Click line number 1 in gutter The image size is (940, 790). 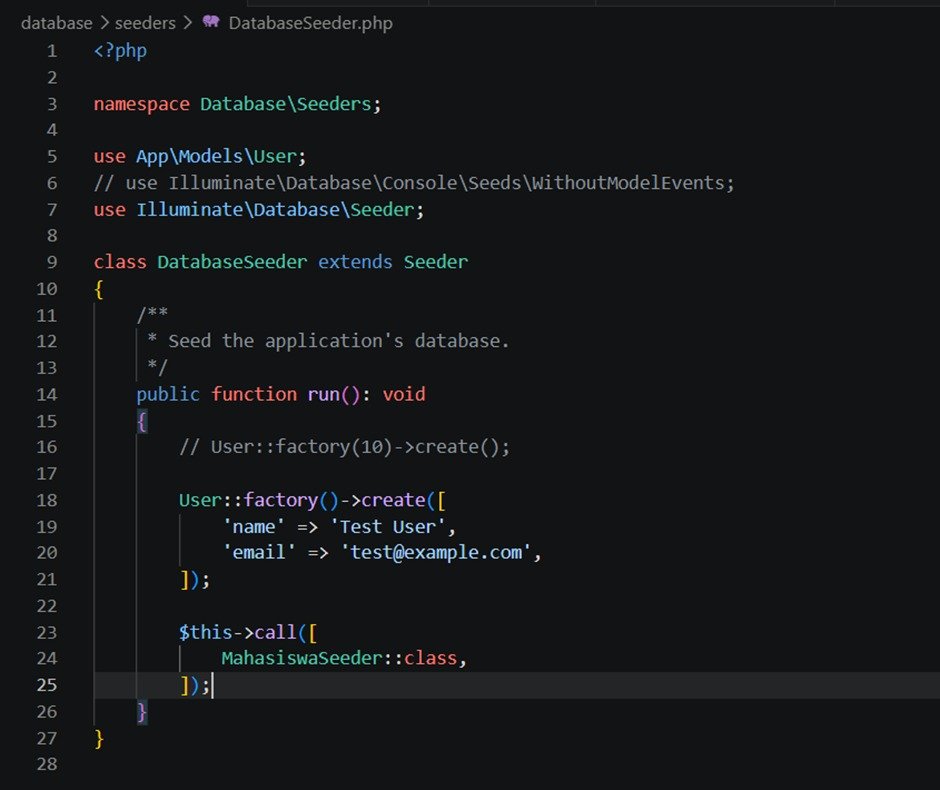pyautogui.click(x=52, y=51)
